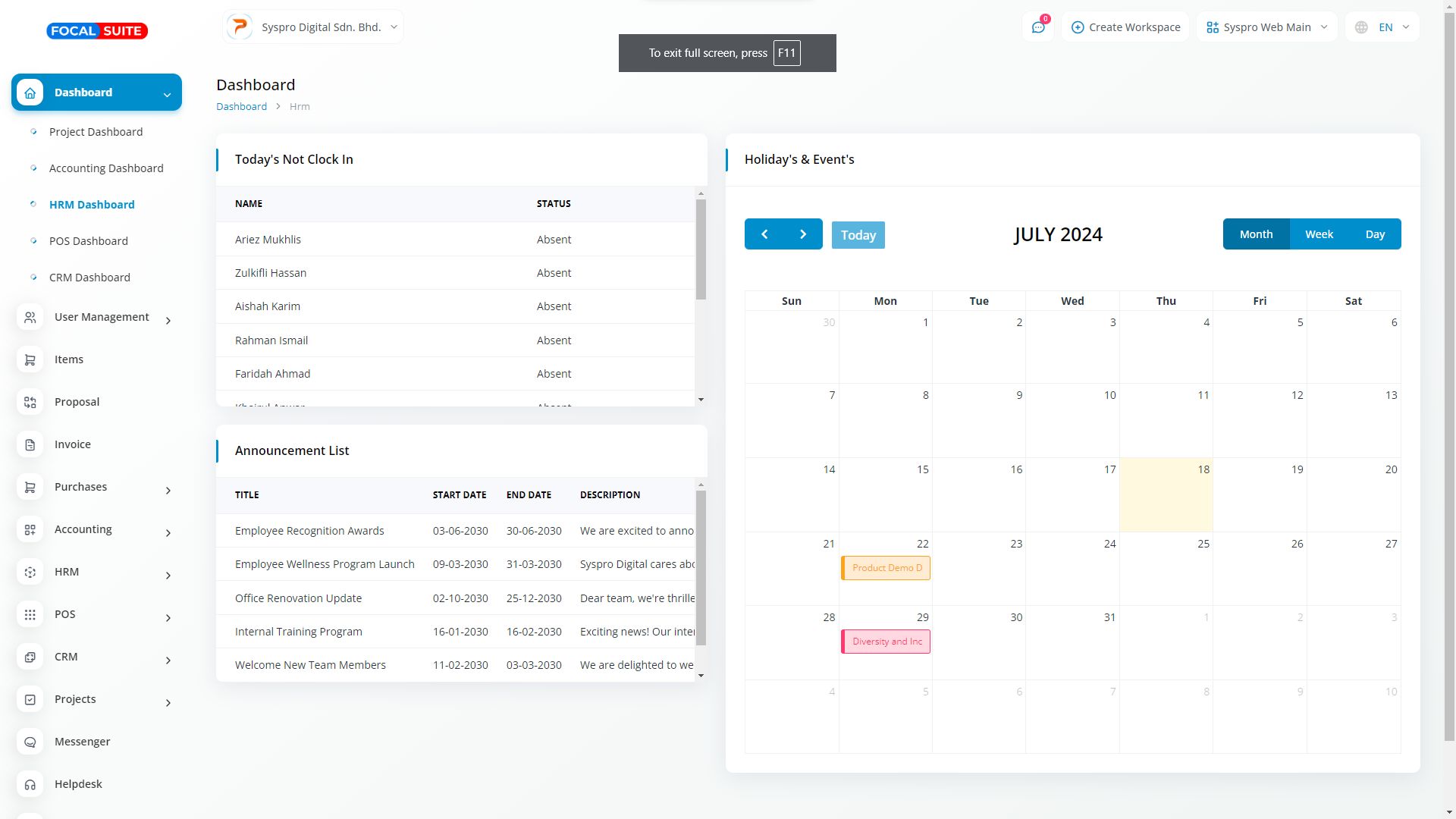The width and height of the screenshot is (1456, 819).
Task: Click the Product Demo calendar event
Action: click(x=886, y=568)
